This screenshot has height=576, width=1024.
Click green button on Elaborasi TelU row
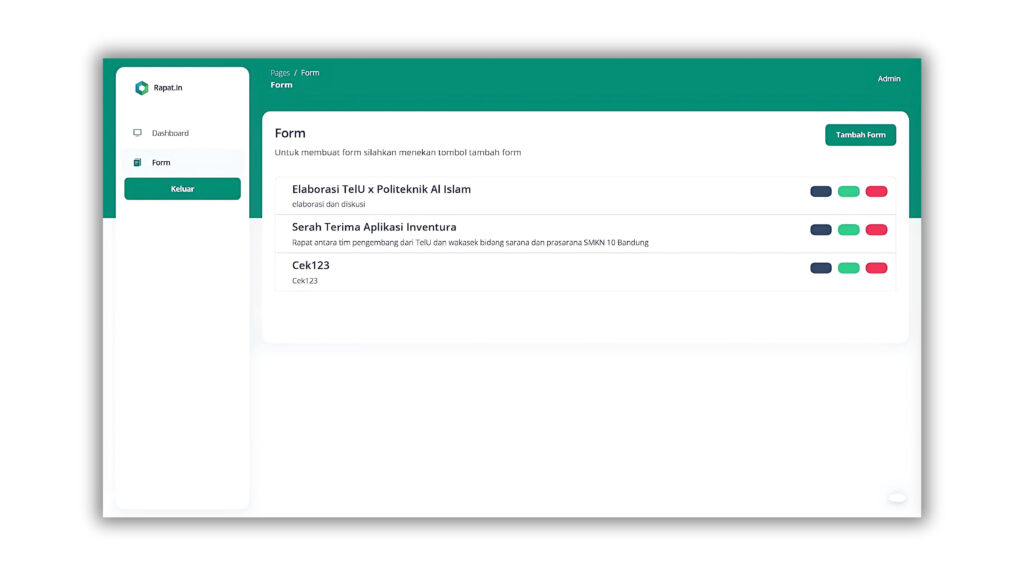[x=848, y=191]
